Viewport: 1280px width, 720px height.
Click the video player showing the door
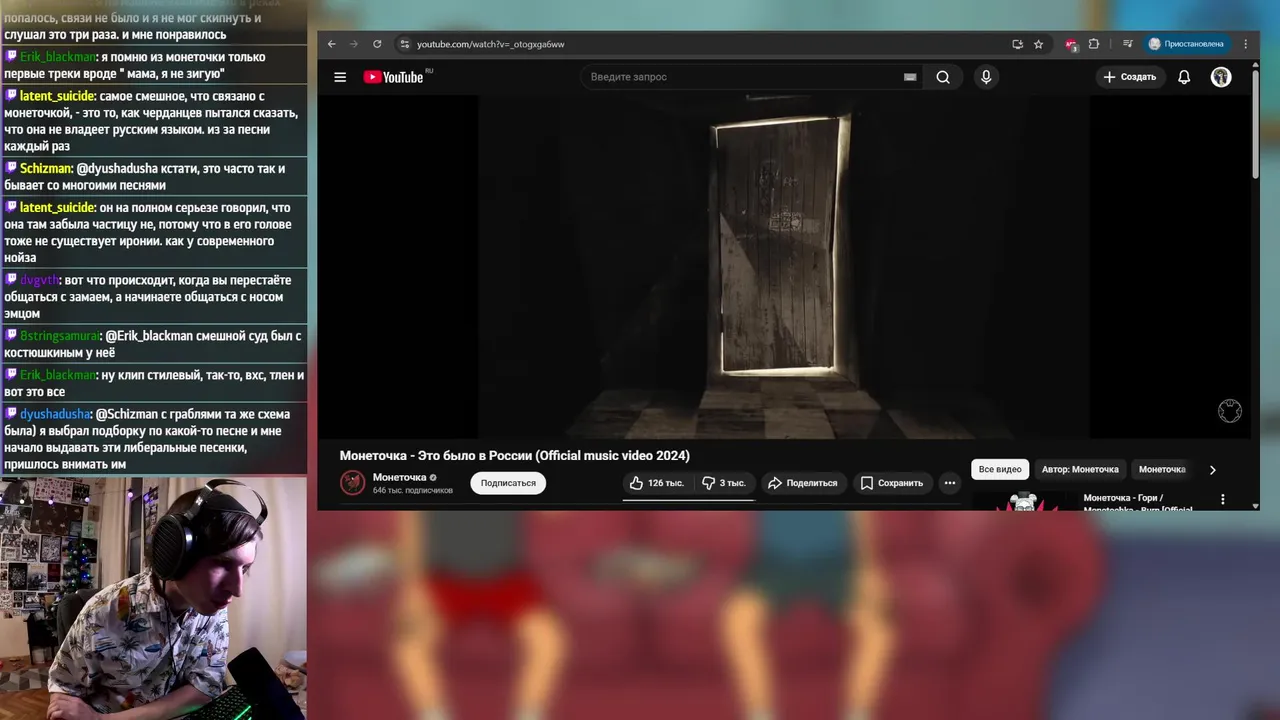coord(784,267)
